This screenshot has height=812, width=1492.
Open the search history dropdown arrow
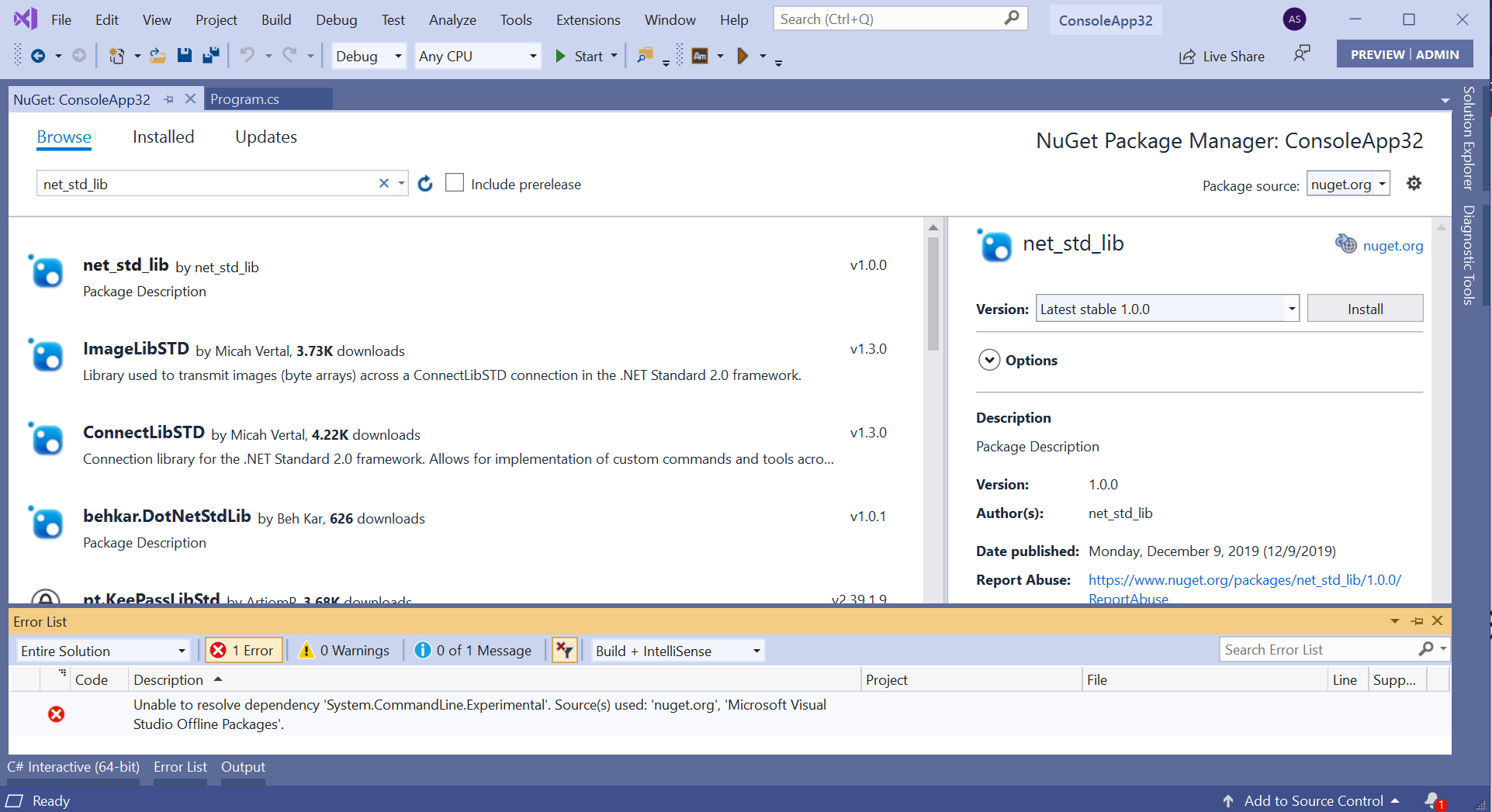(401, 184)
